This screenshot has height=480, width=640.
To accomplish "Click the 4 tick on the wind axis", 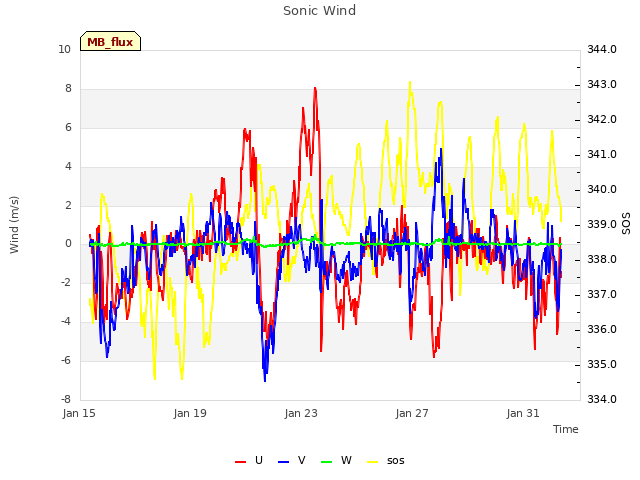I will coord(68,167).
